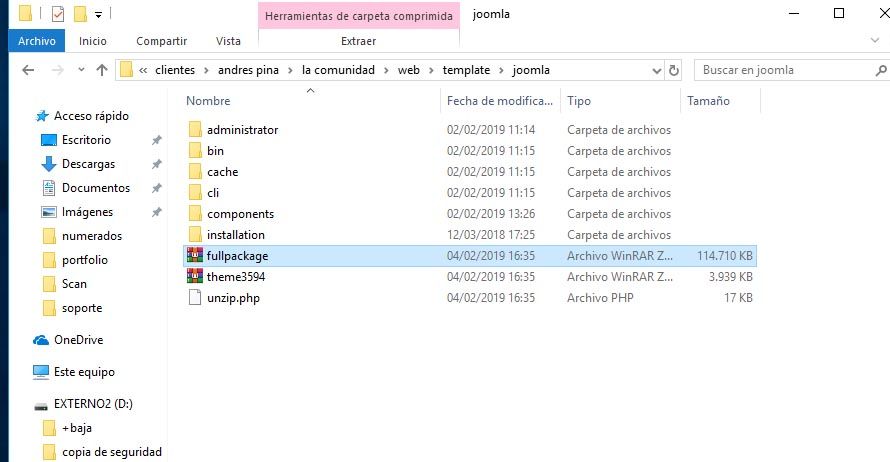
Task: Navigate to clientes in breadcrumb
Action: (175, 70)
